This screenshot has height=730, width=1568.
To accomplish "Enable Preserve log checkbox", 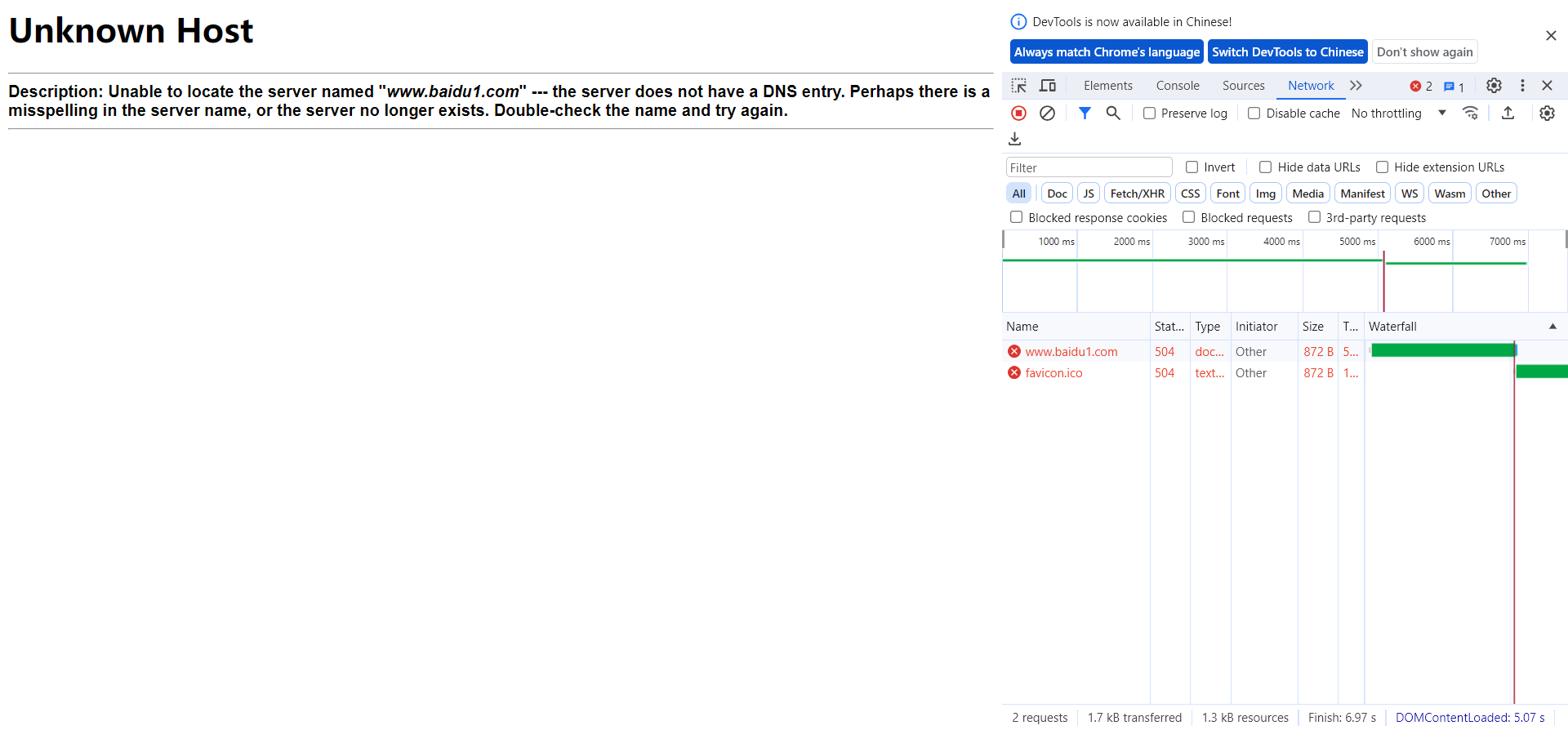I will pos(1149,114).
